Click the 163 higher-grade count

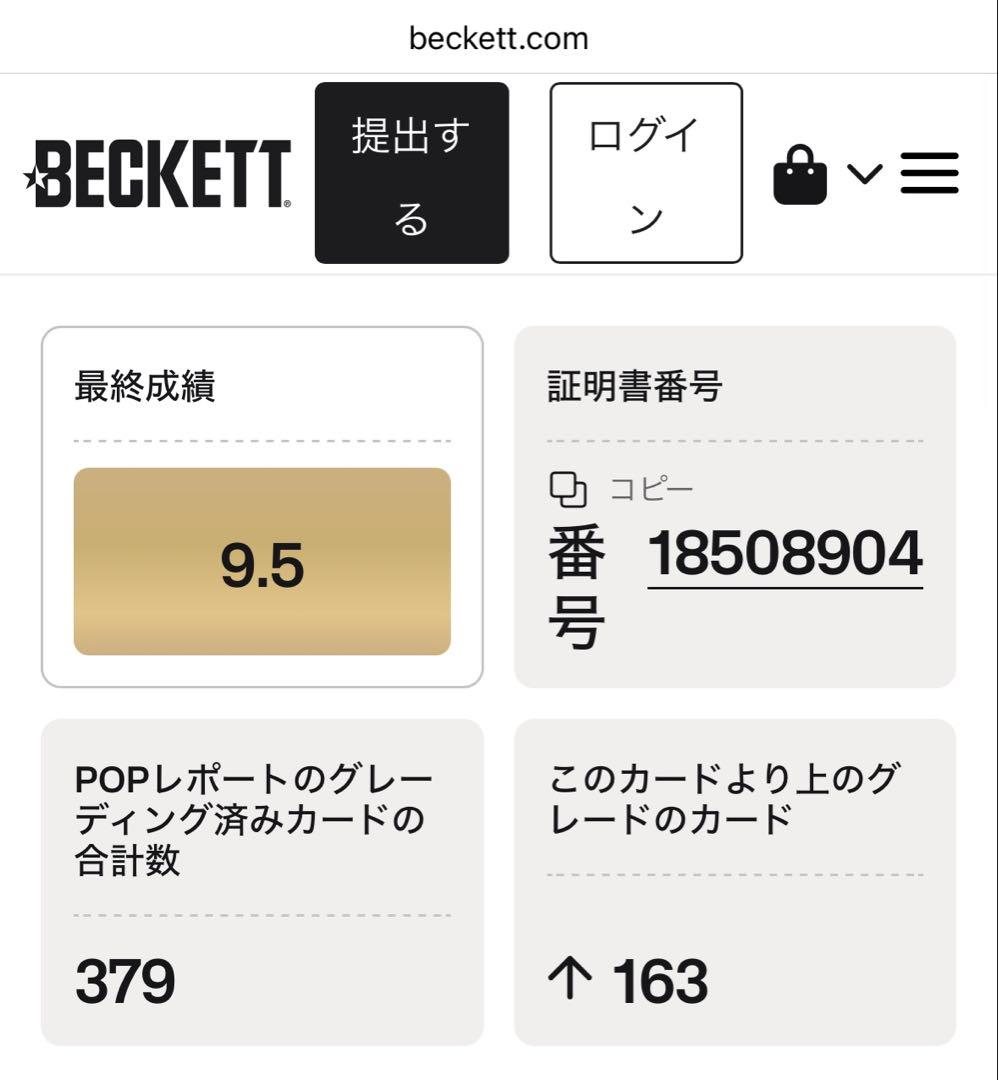(660, 981)
